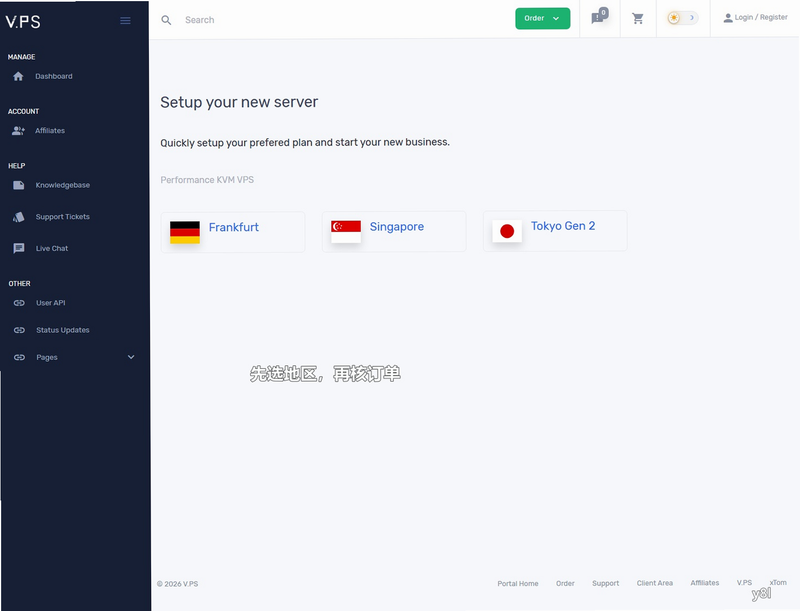The height and width of the screenshot is (611, 800).
Task: Open Live Chat in the sidebar
Action: click(x=52, y=248)
